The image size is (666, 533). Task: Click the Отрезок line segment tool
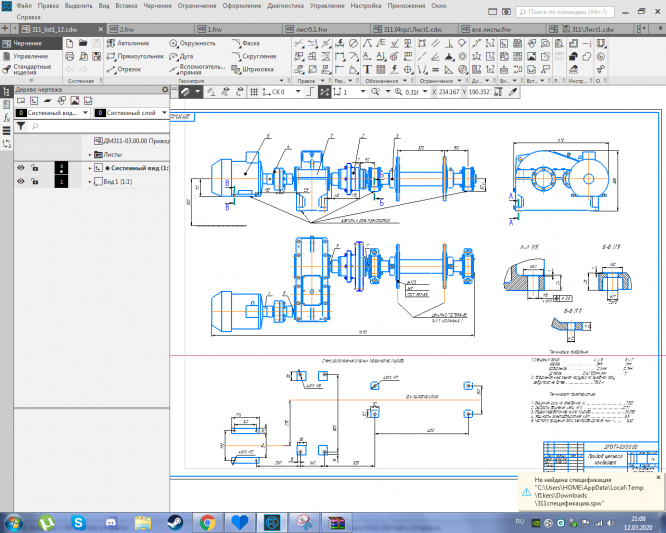126,70
